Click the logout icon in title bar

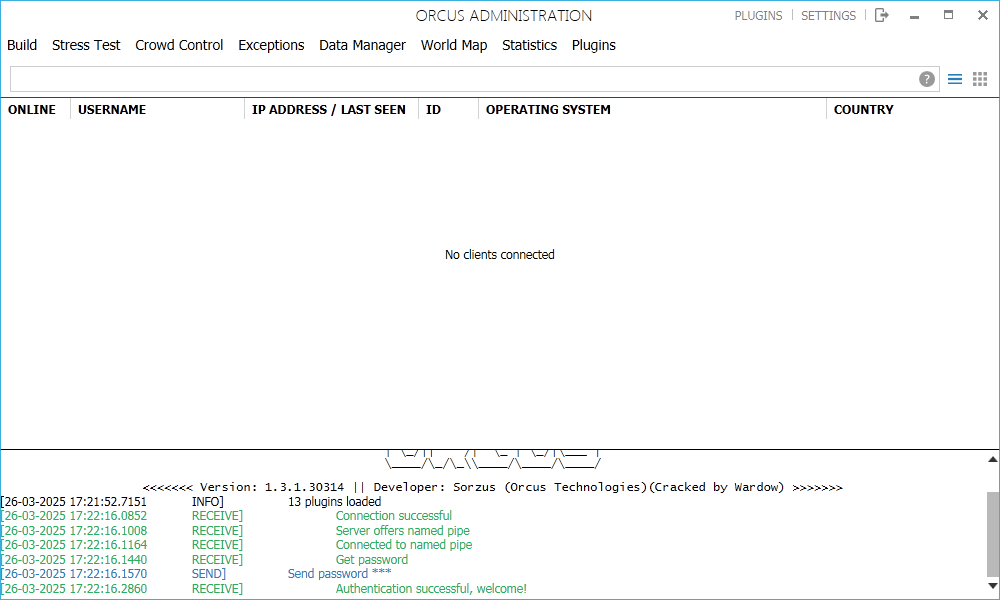pos(881,15)
